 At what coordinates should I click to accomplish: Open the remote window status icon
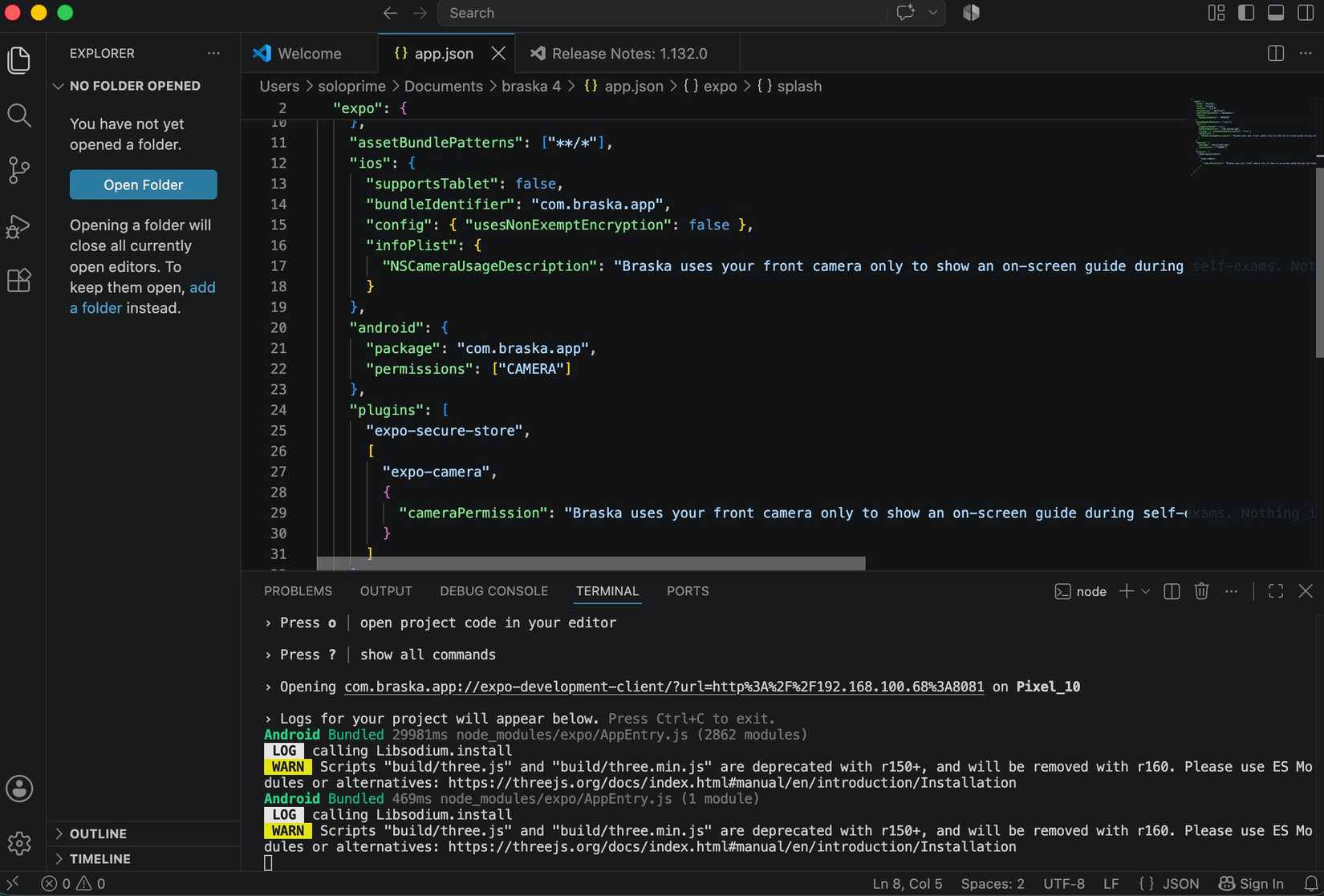13,883
